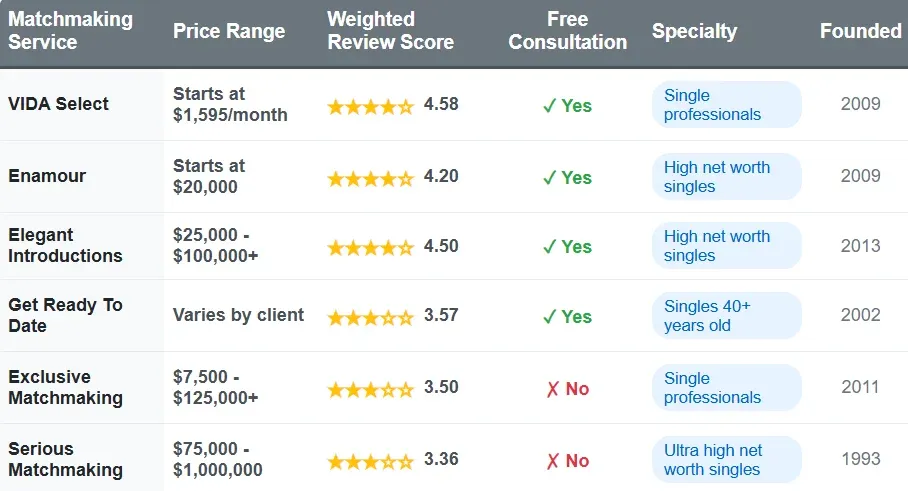Select the Serious Matchmaking service name
The height and width of the screenshot is (491, 908).
click(65, 460)
